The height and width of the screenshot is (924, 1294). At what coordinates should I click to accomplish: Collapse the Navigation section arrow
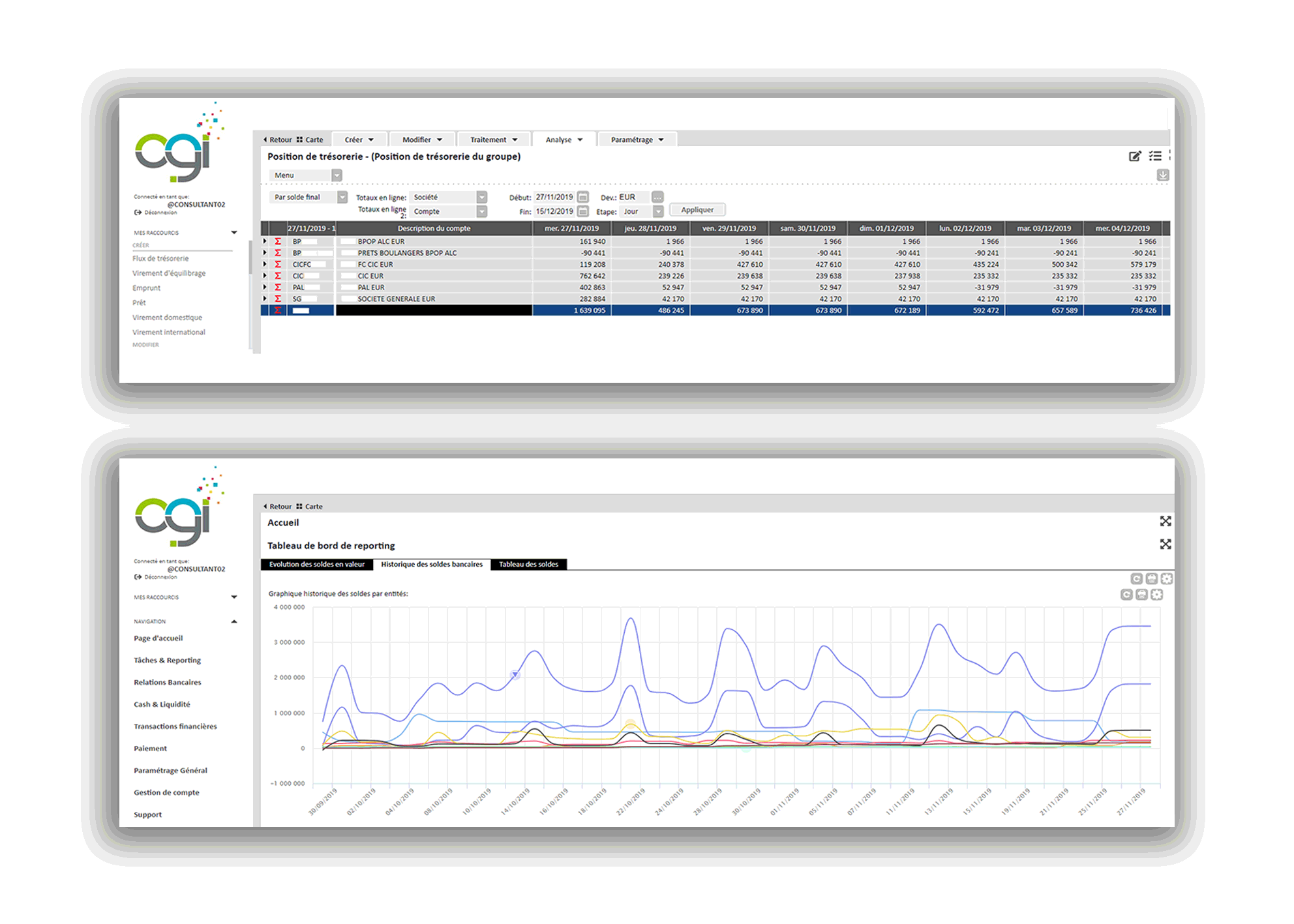click(x=234, y=621)
